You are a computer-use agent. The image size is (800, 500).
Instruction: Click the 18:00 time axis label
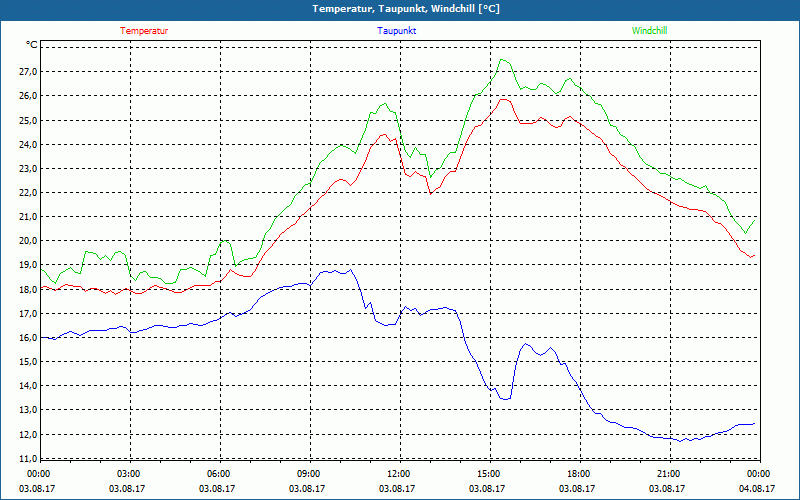coord(579,474)
